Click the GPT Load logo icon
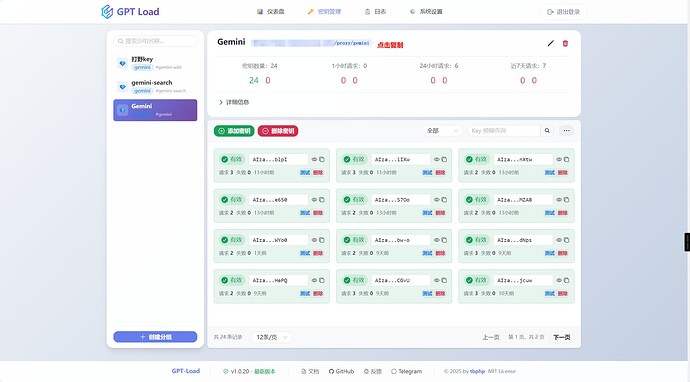690x382 pixels. [x=107, y=11]
